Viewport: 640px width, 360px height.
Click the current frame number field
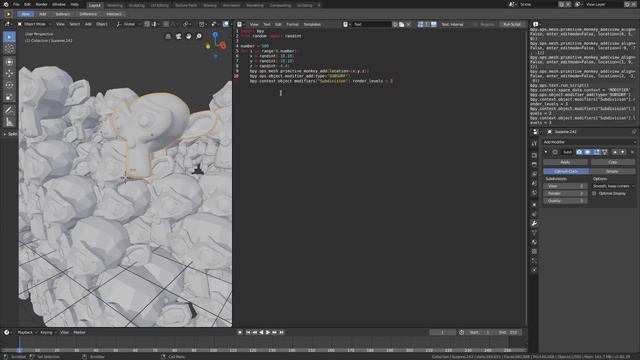442,333
